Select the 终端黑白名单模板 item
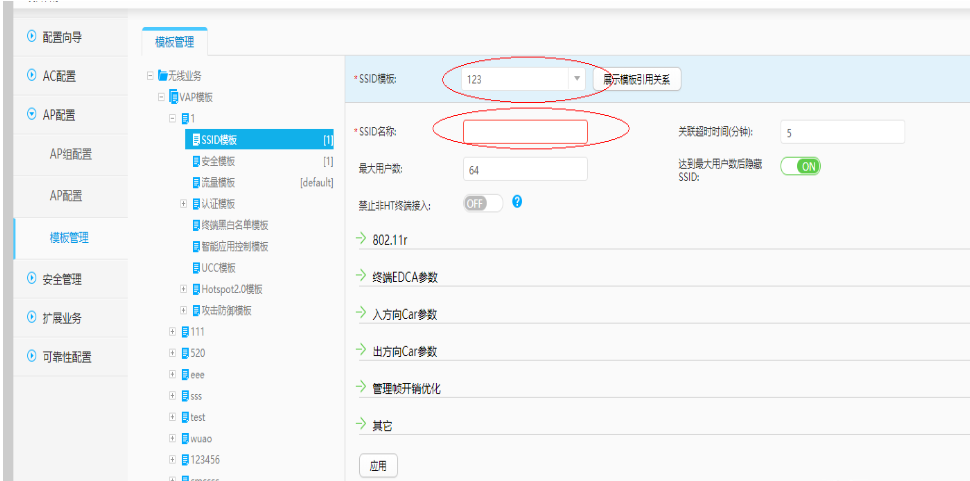 pos(234,225)
